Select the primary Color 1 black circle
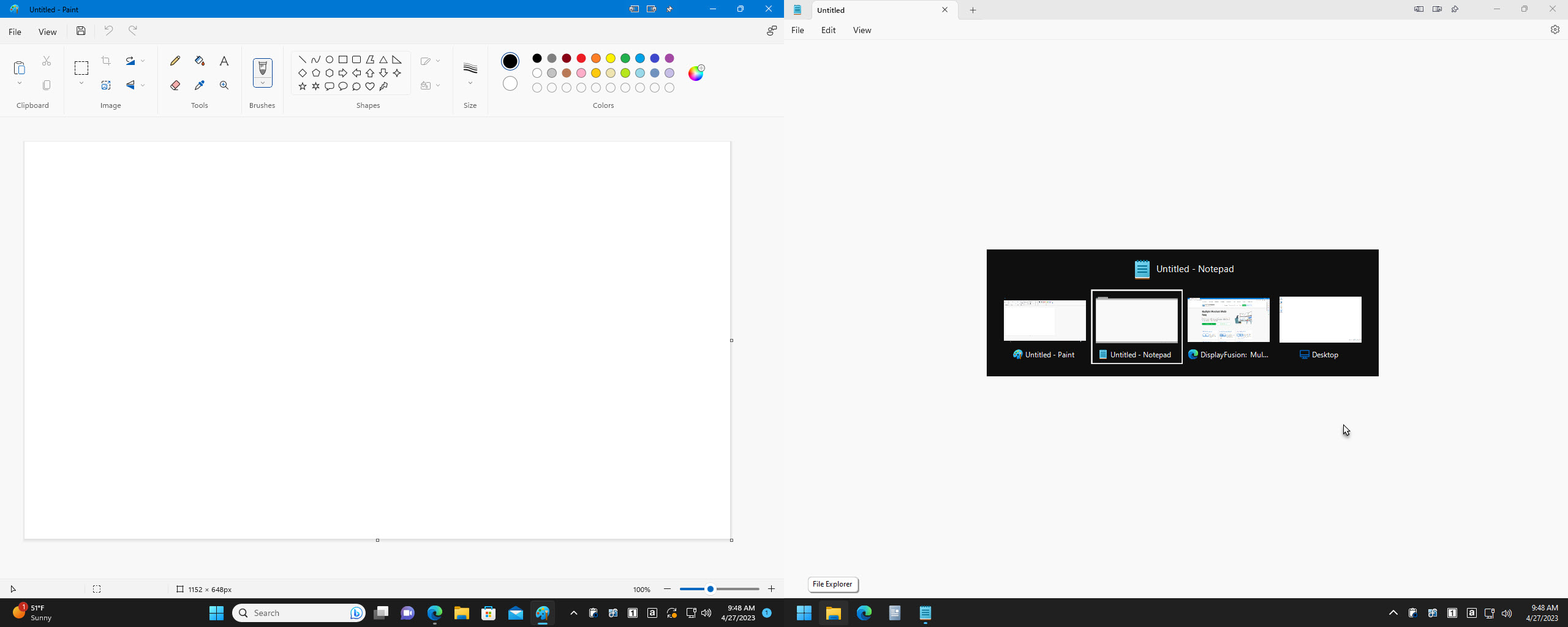Image resolution: width=1568 pixels, height=627 pixels. (x=510, y=61)
